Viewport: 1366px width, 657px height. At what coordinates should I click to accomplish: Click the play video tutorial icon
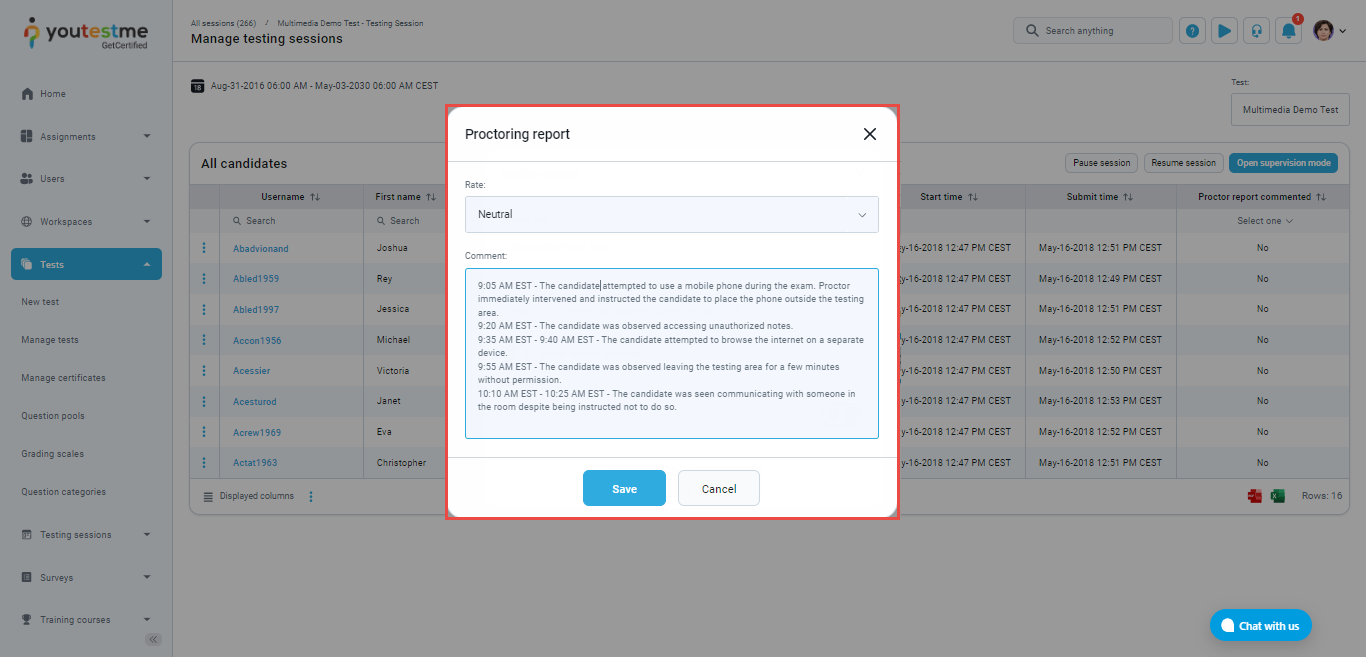point(1224,31)
